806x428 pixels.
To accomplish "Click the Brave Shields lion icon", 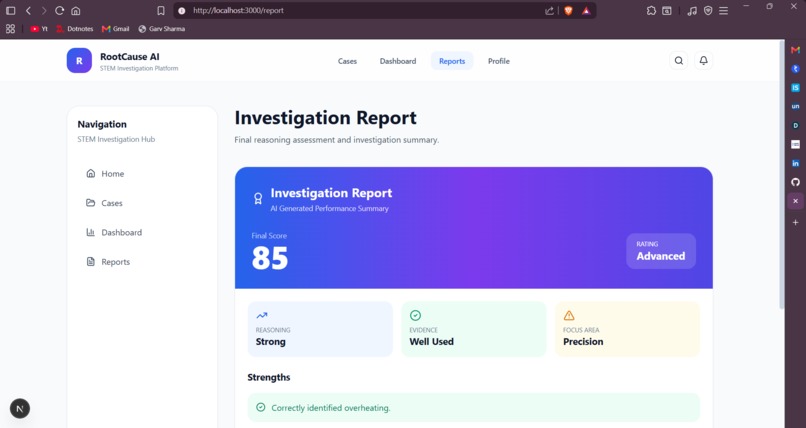I will click(569, 10).
